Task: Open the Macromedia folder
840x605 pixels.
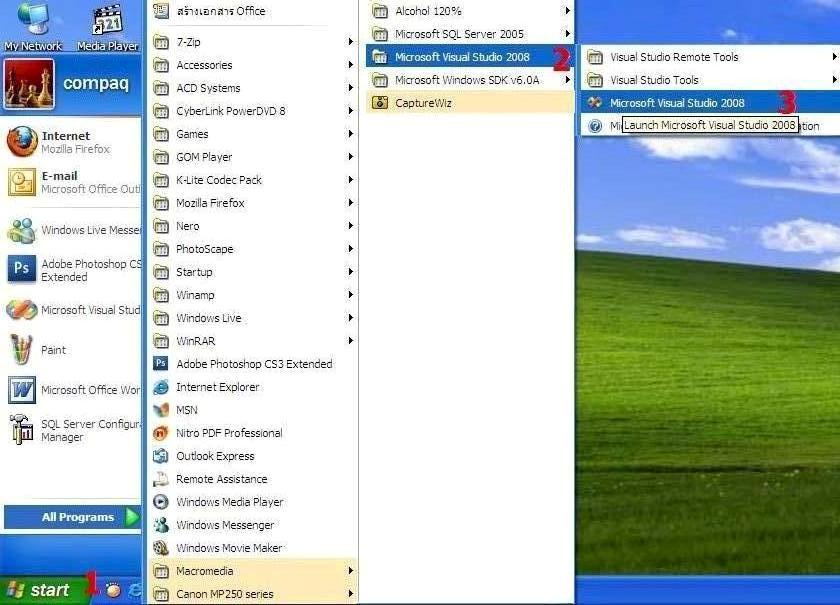Action: 252,571
